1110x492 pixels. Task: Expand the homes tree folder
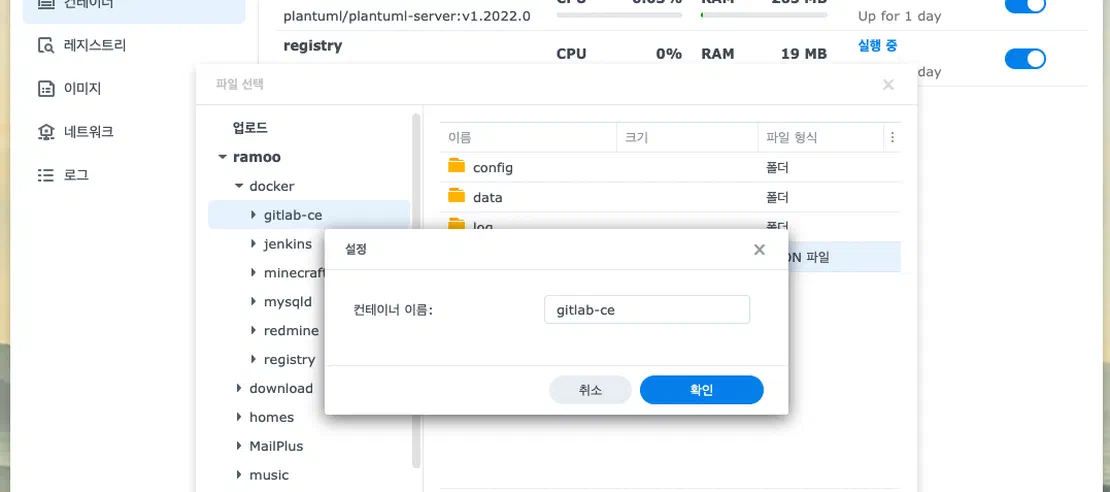pyautogui.click(x=239, y=417)
